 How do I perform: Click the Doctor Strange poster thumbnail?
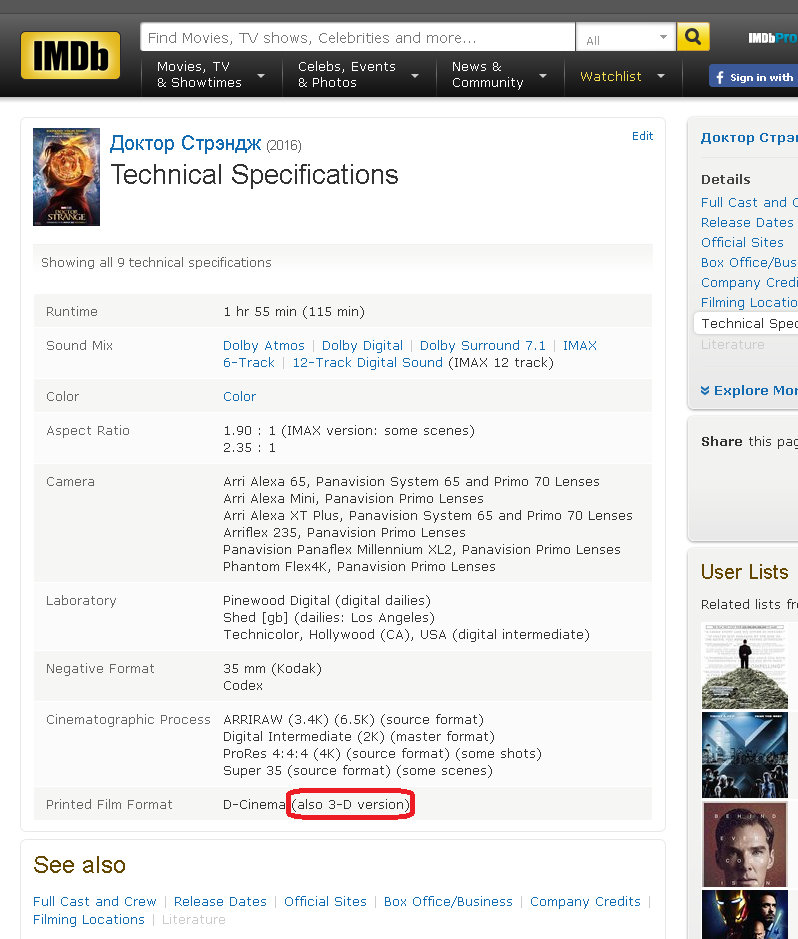pos(66,177)
